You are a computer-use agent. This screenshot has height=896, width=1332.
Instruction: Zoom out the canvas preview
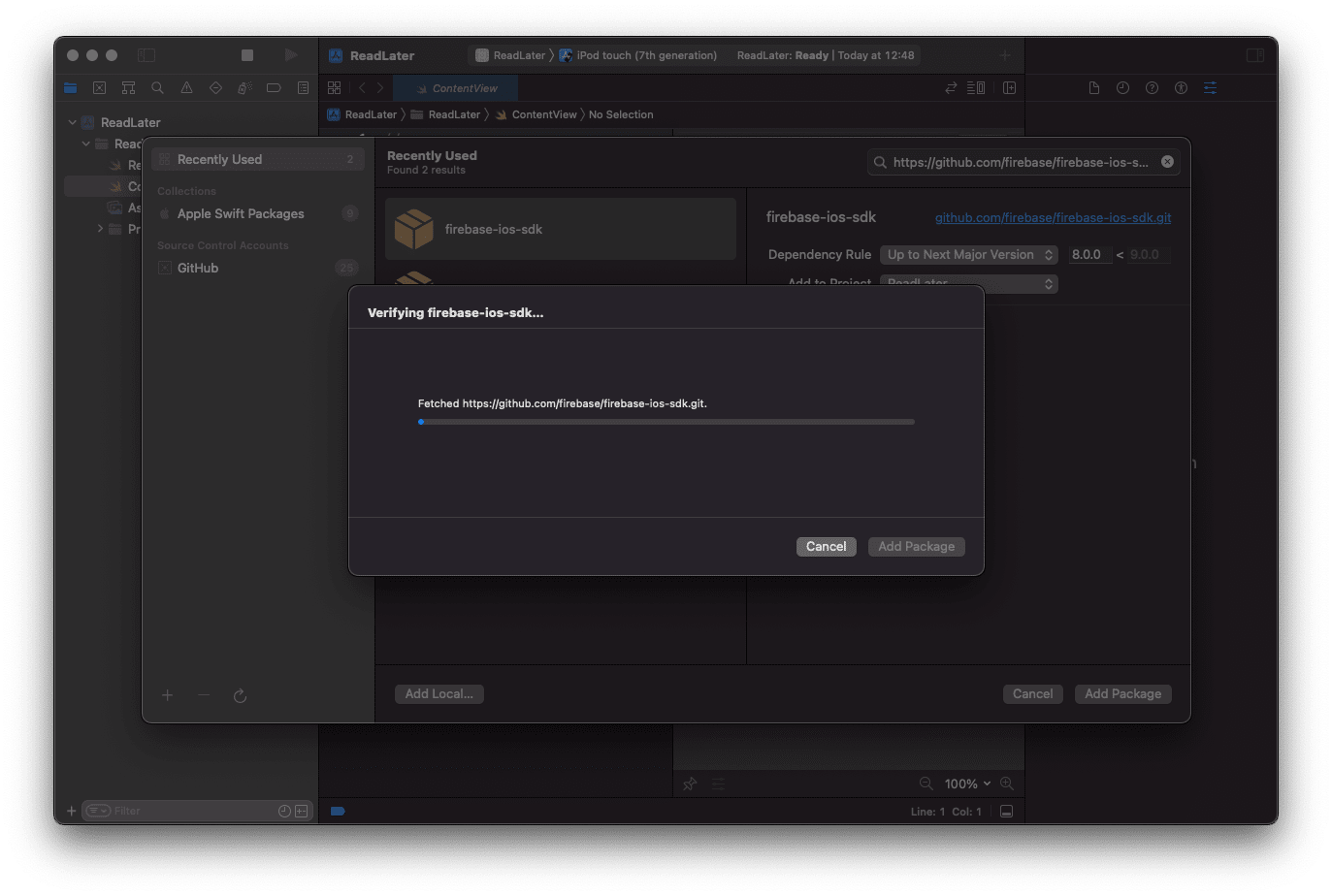pyautogui.click(x=926, y=784)
